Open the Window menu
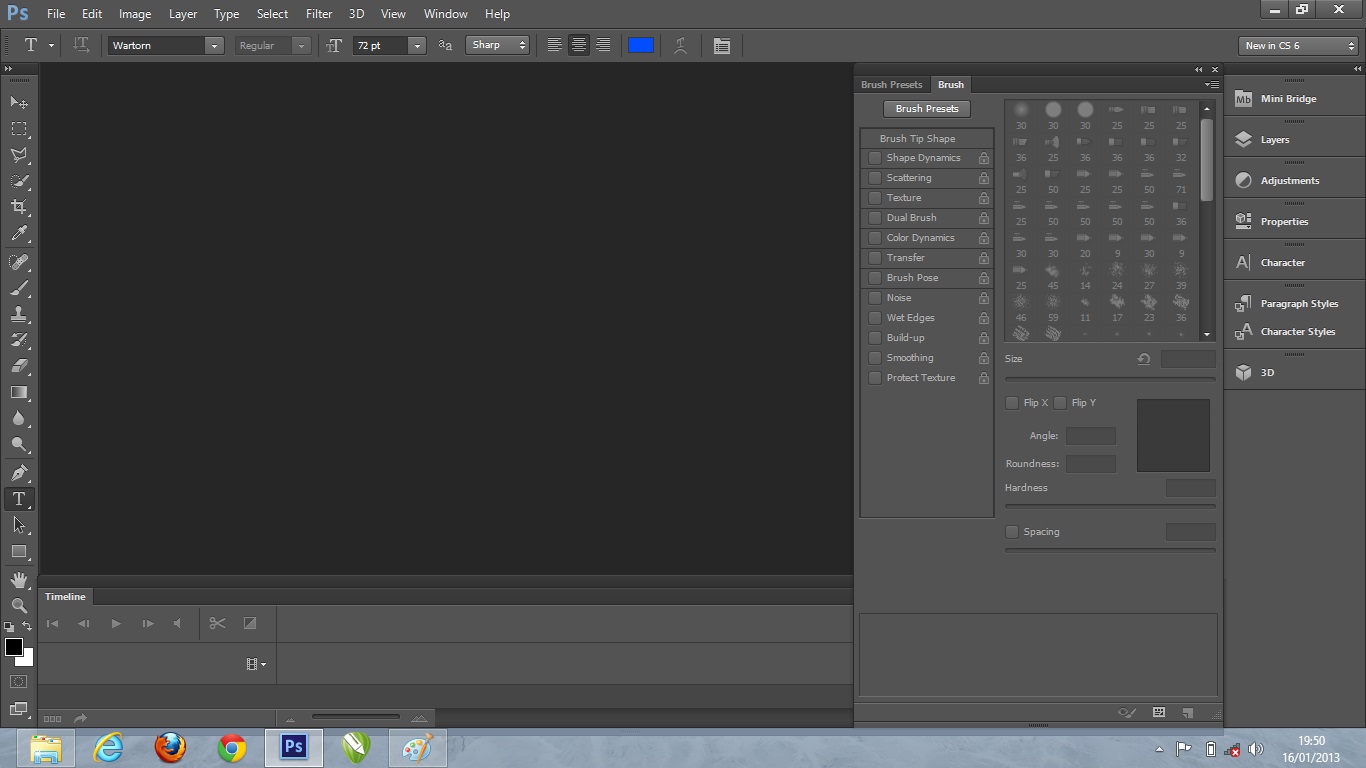Viewport: 1366px width, 768px height. (x=446, y=14)
